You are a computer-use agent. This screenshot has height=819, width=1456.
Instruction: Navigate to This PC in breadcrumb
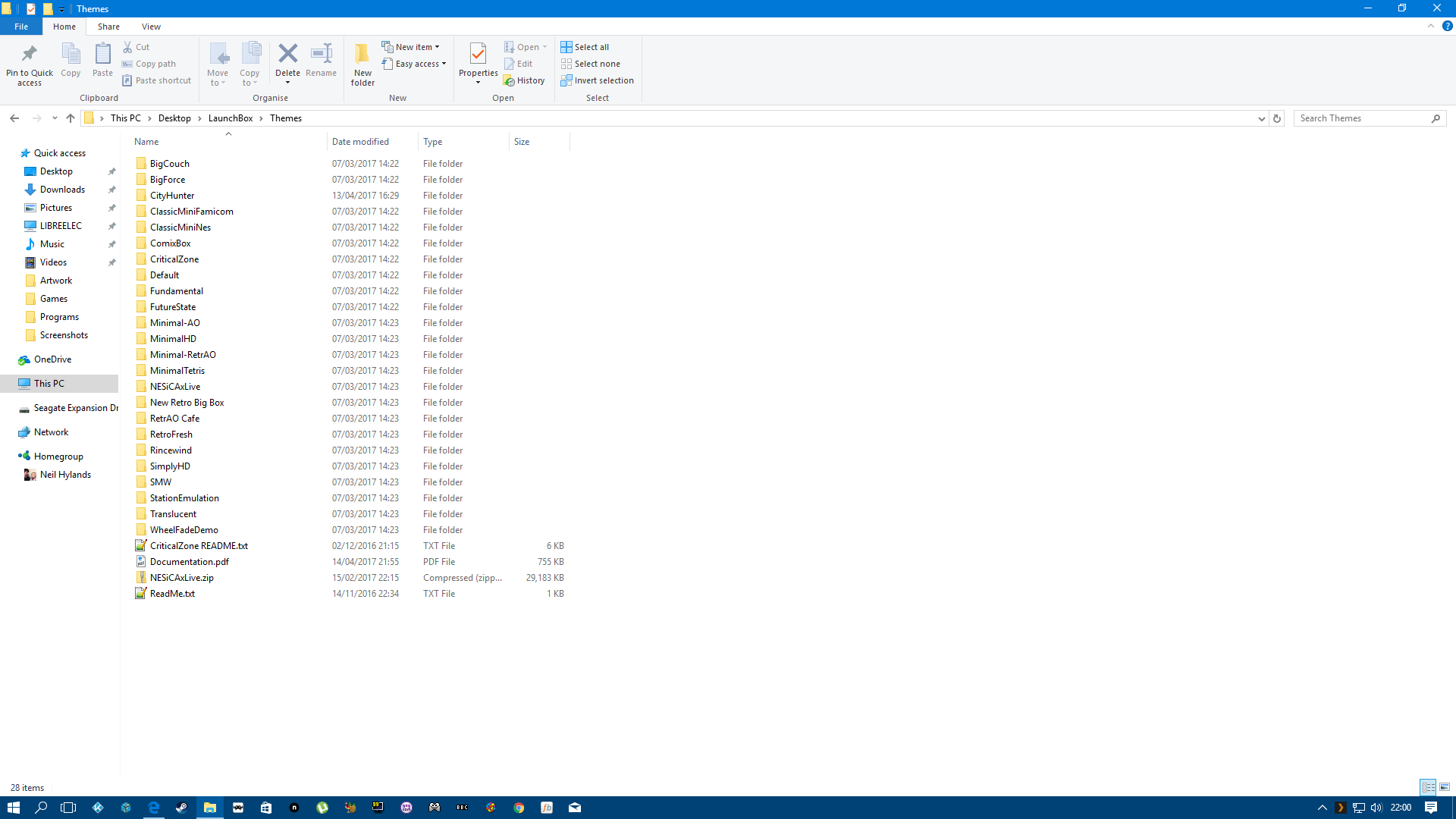coord(126,118)
